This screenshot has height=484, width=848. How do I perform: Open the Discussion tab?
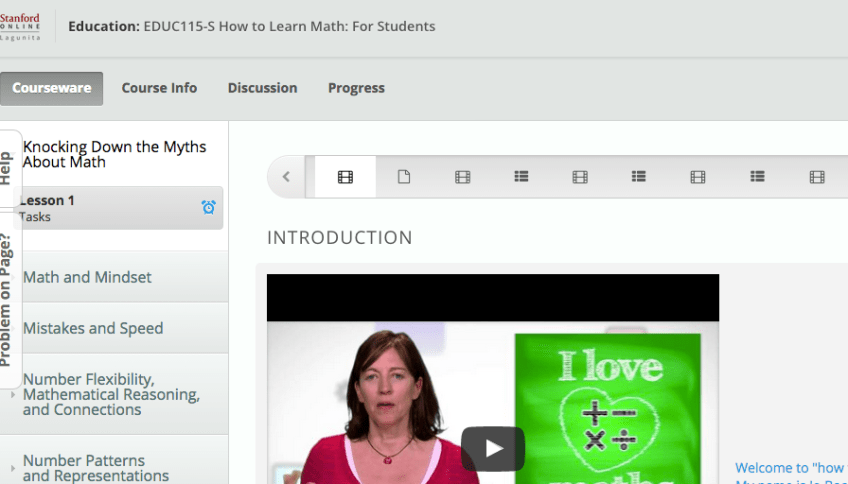(x=262, y=88)
